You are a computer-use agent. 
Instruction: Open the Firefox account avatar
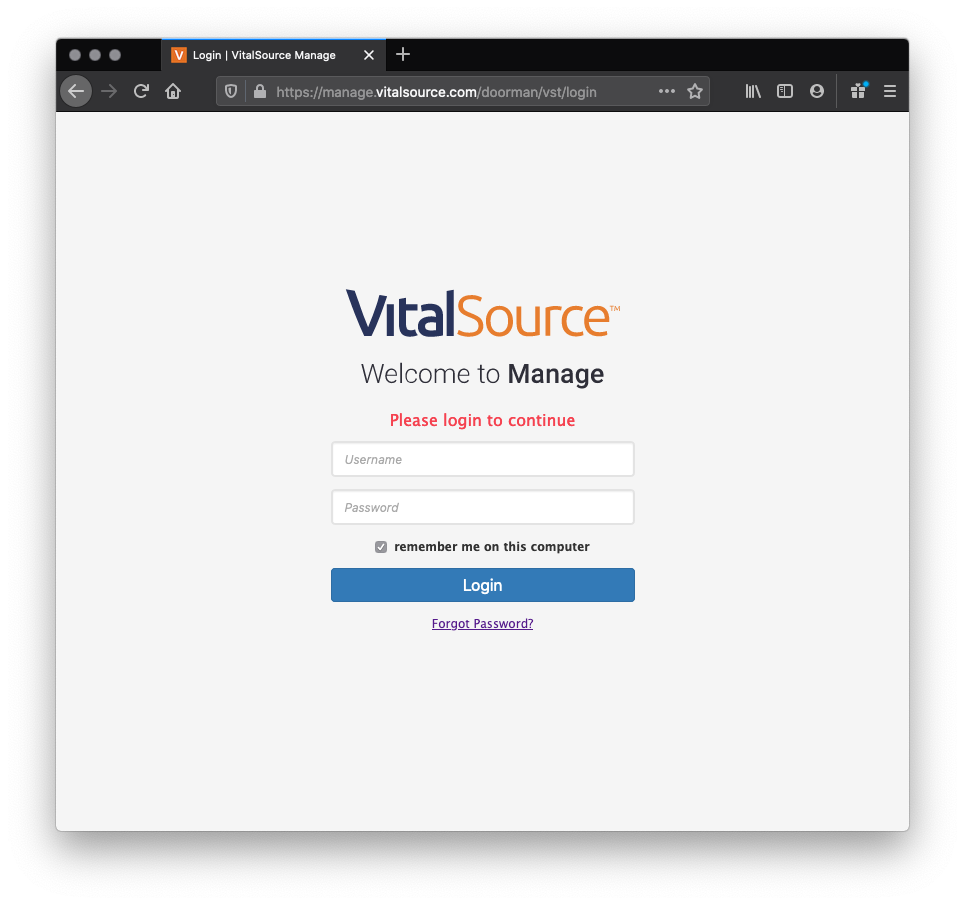point(817,92)
